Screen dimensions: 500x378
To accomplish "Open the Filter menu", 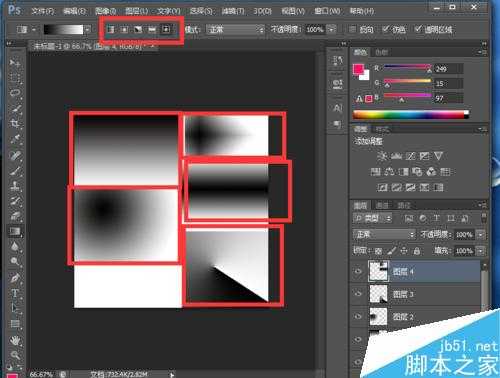I will click(233, 11).
